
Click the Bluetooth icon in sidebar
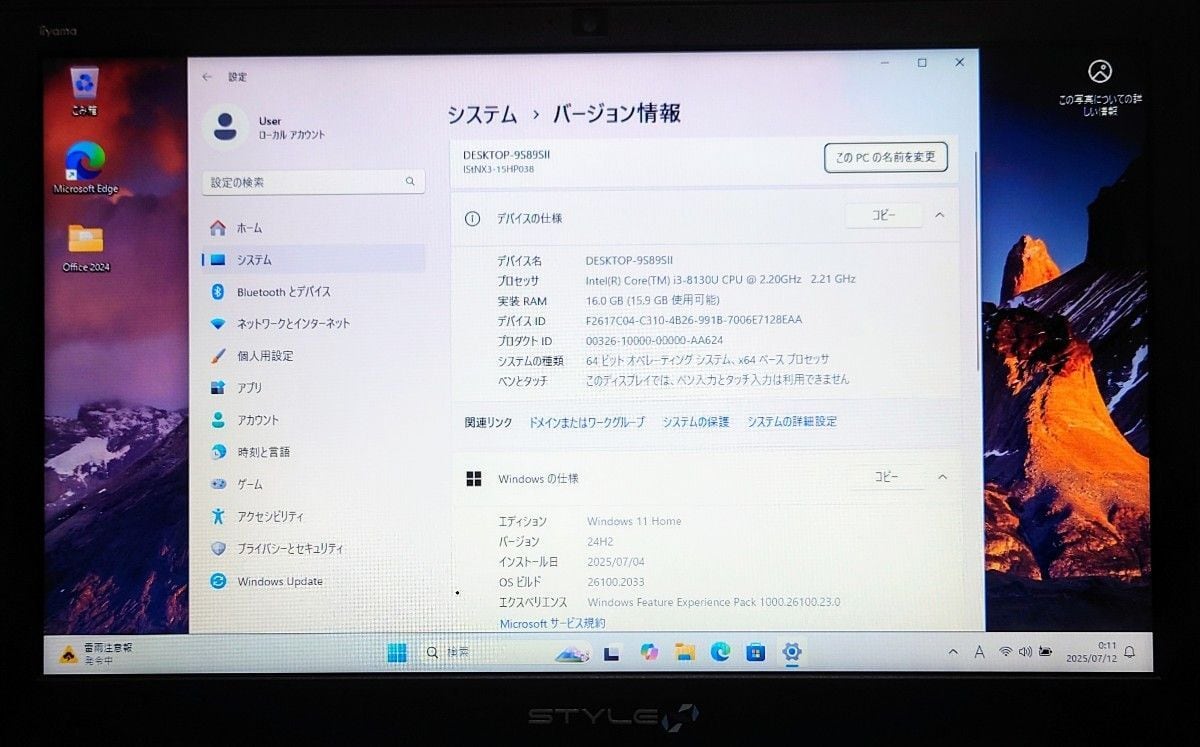tap(218, 292)
